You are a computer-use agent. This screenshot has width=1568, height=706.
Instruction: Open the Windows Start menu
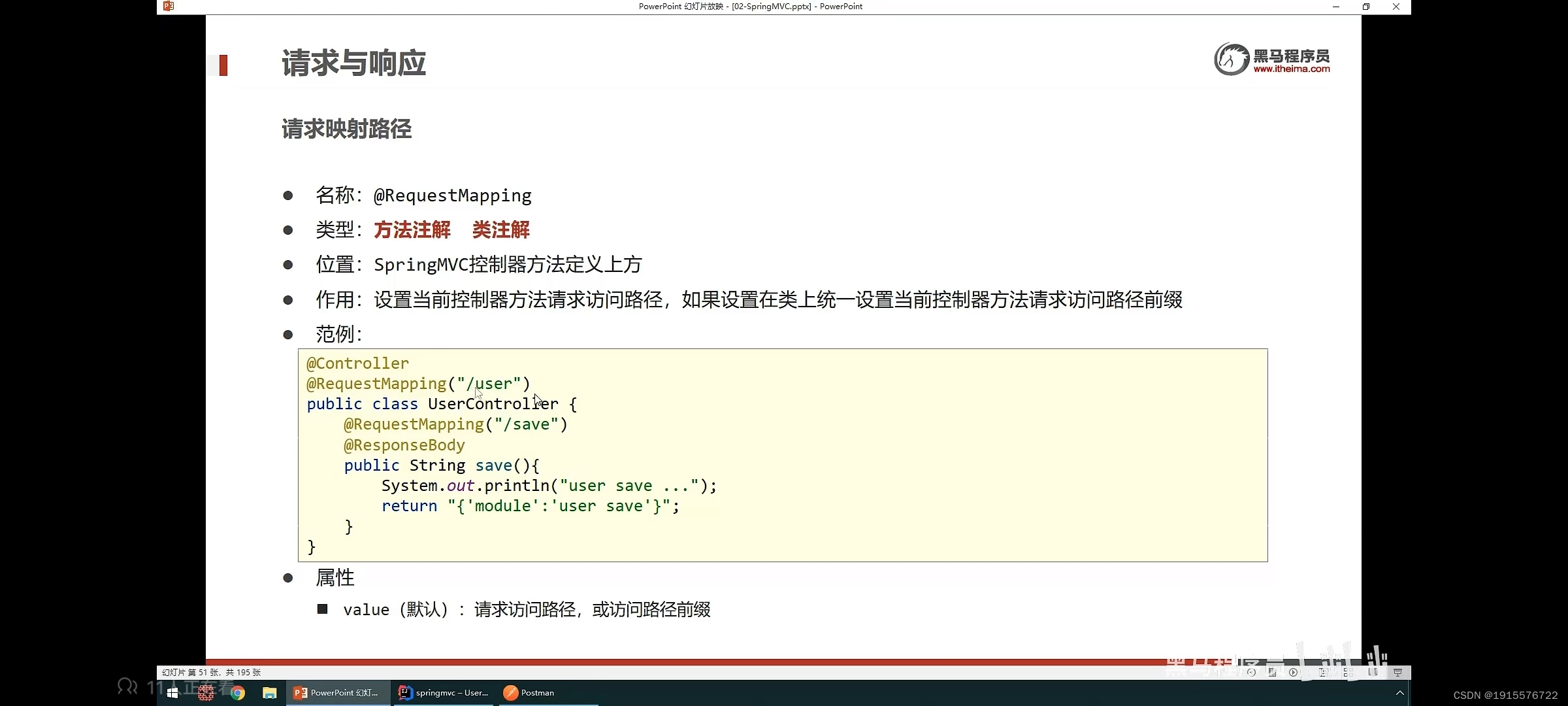point(172,693)
